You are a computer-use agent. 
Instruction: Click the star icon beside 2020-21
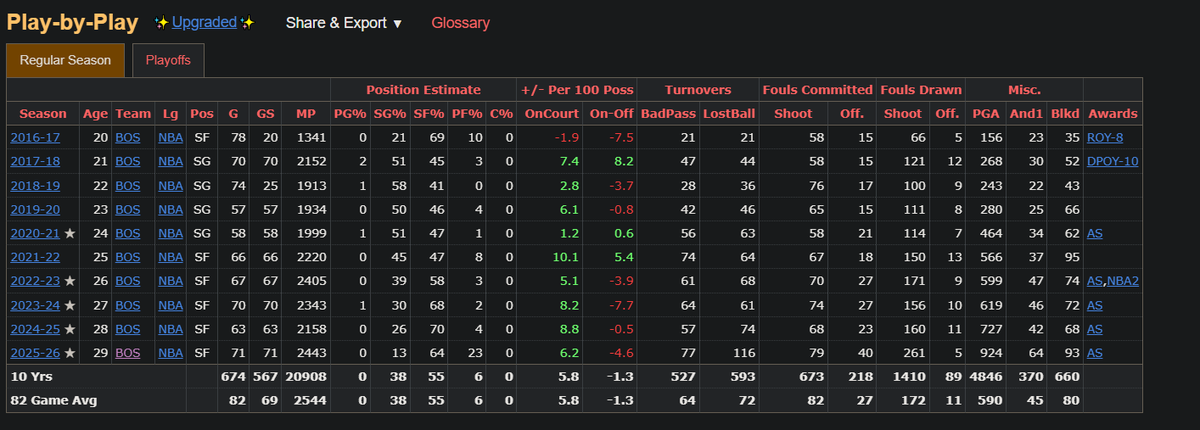[69, 234]
